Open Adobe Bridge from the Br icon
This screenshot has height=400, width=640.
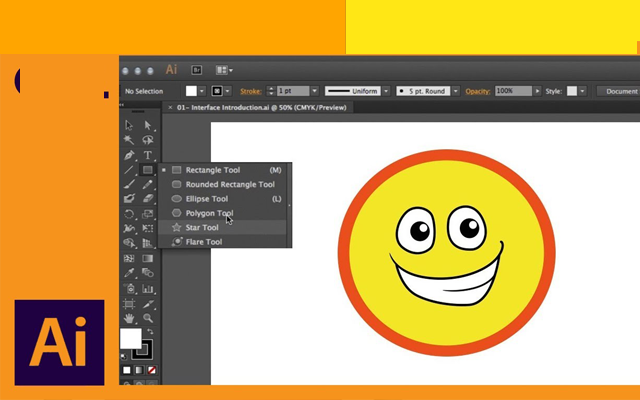(197, 70)
